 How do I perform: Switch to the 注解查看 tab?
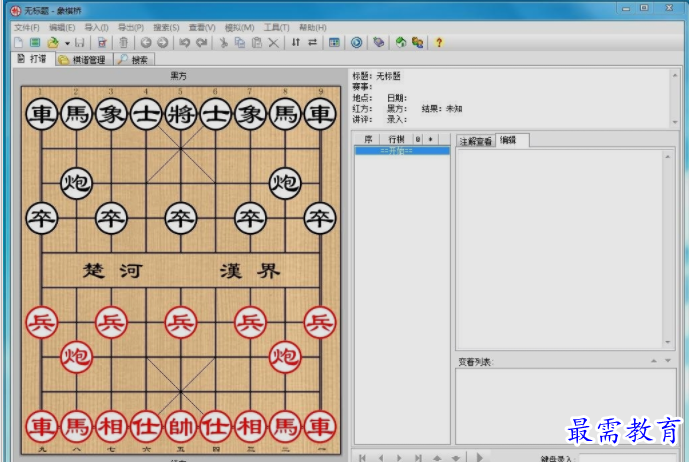click(475, 141)
